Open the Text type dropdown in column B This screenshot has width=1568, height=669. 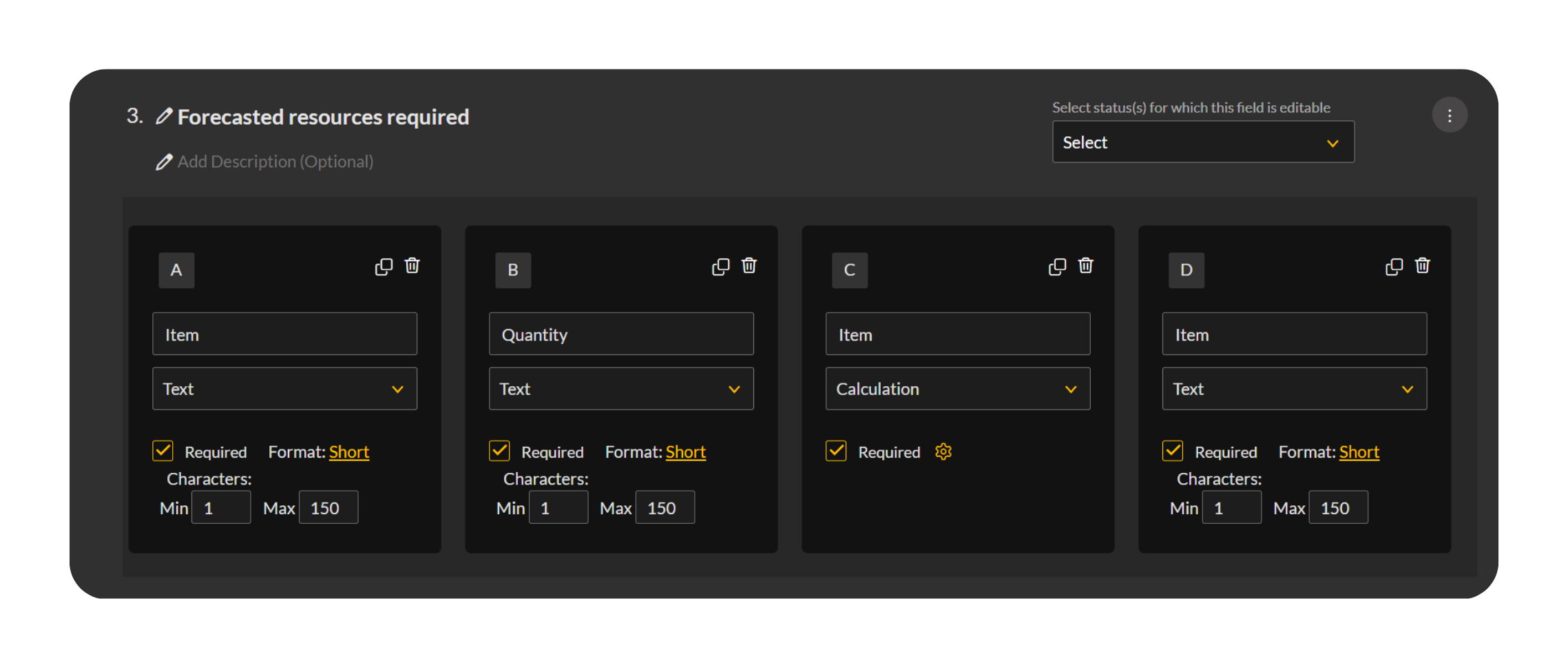620,389
